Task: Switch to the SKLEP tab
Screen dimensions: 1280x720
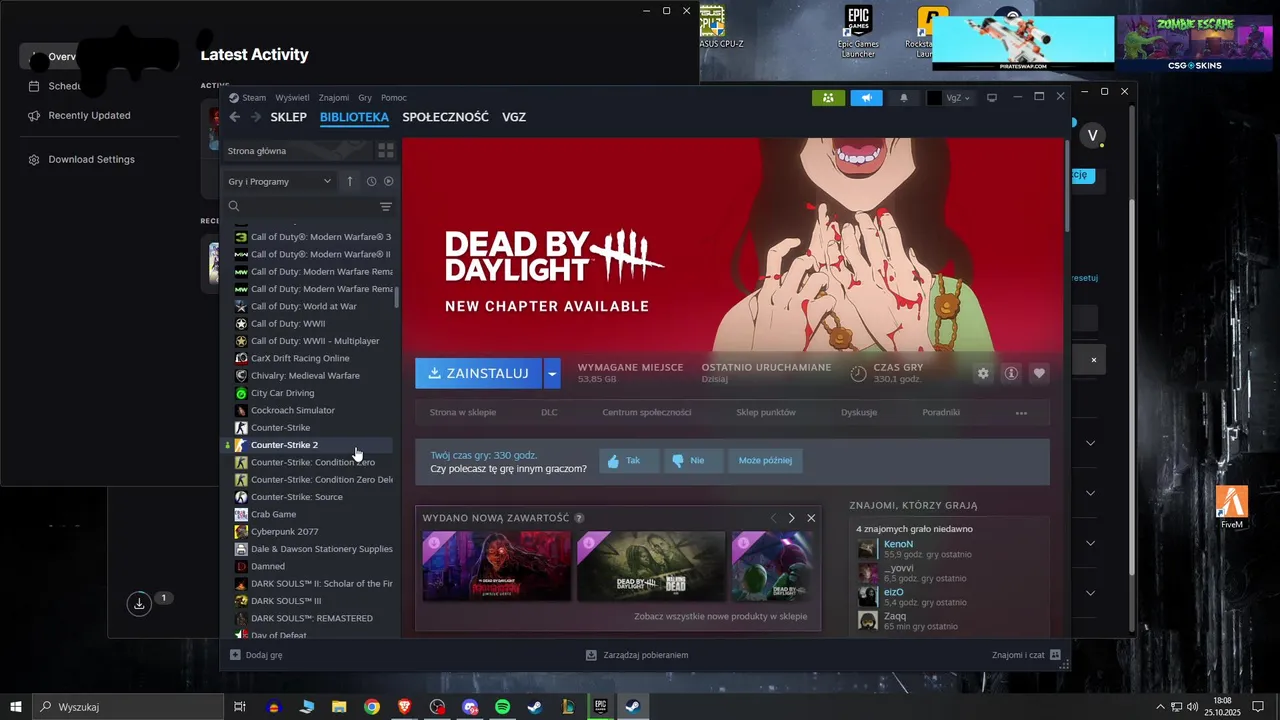Action: pos(288,117)
